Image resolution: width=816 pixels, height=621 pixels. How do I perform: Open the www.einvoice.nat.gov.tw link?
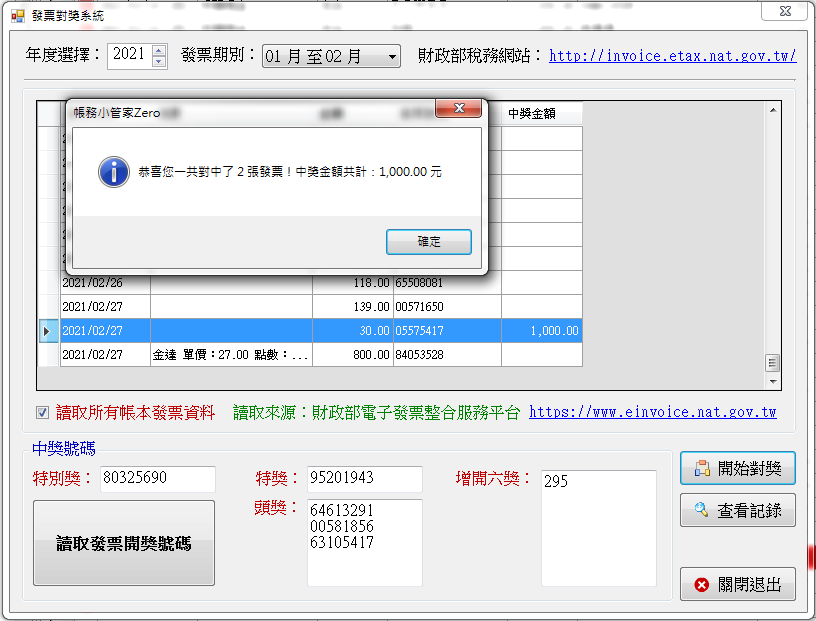pos(652,412)
